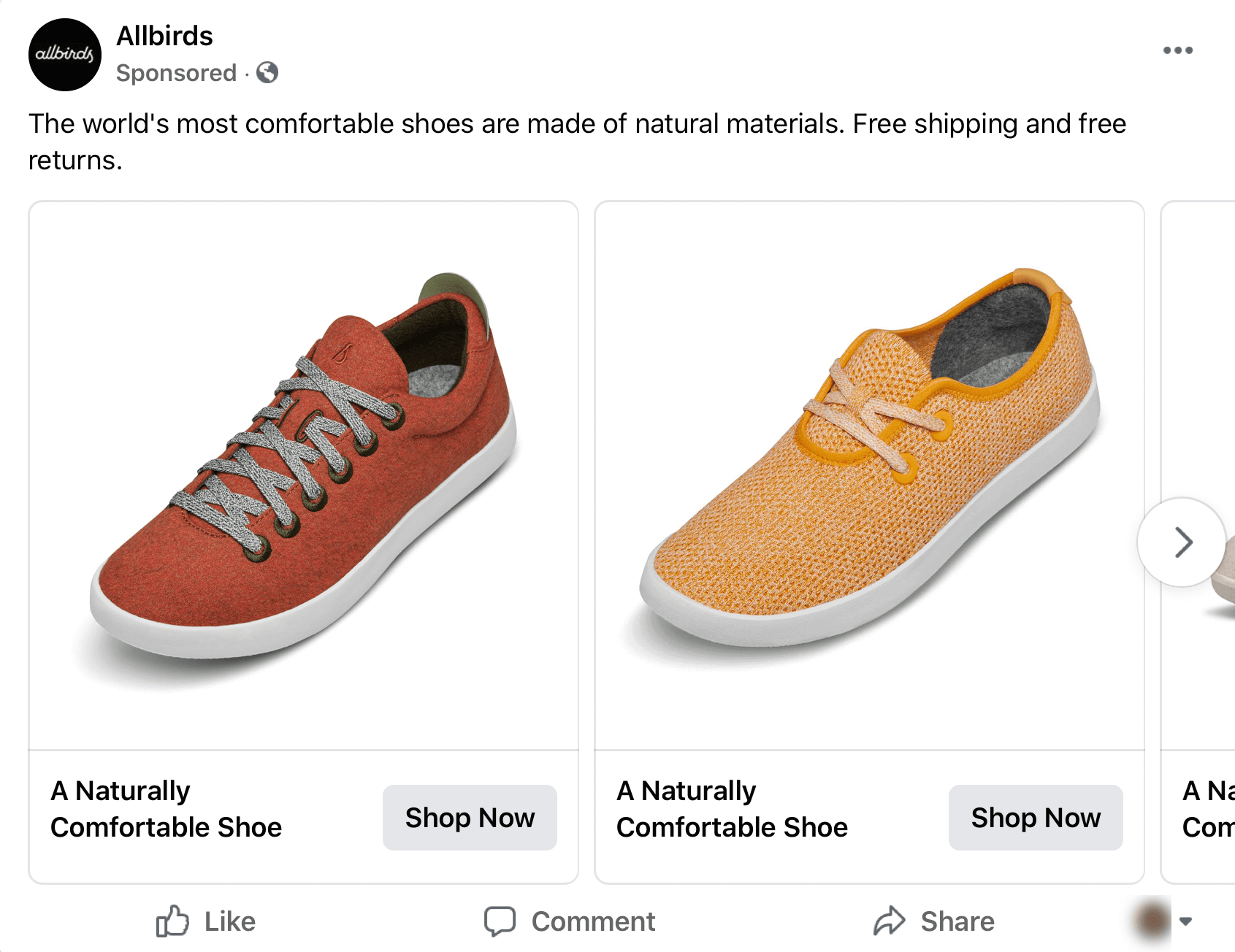1235x952 pixels.
Task: Click the small profile avatar picture
Action: 1152,920
